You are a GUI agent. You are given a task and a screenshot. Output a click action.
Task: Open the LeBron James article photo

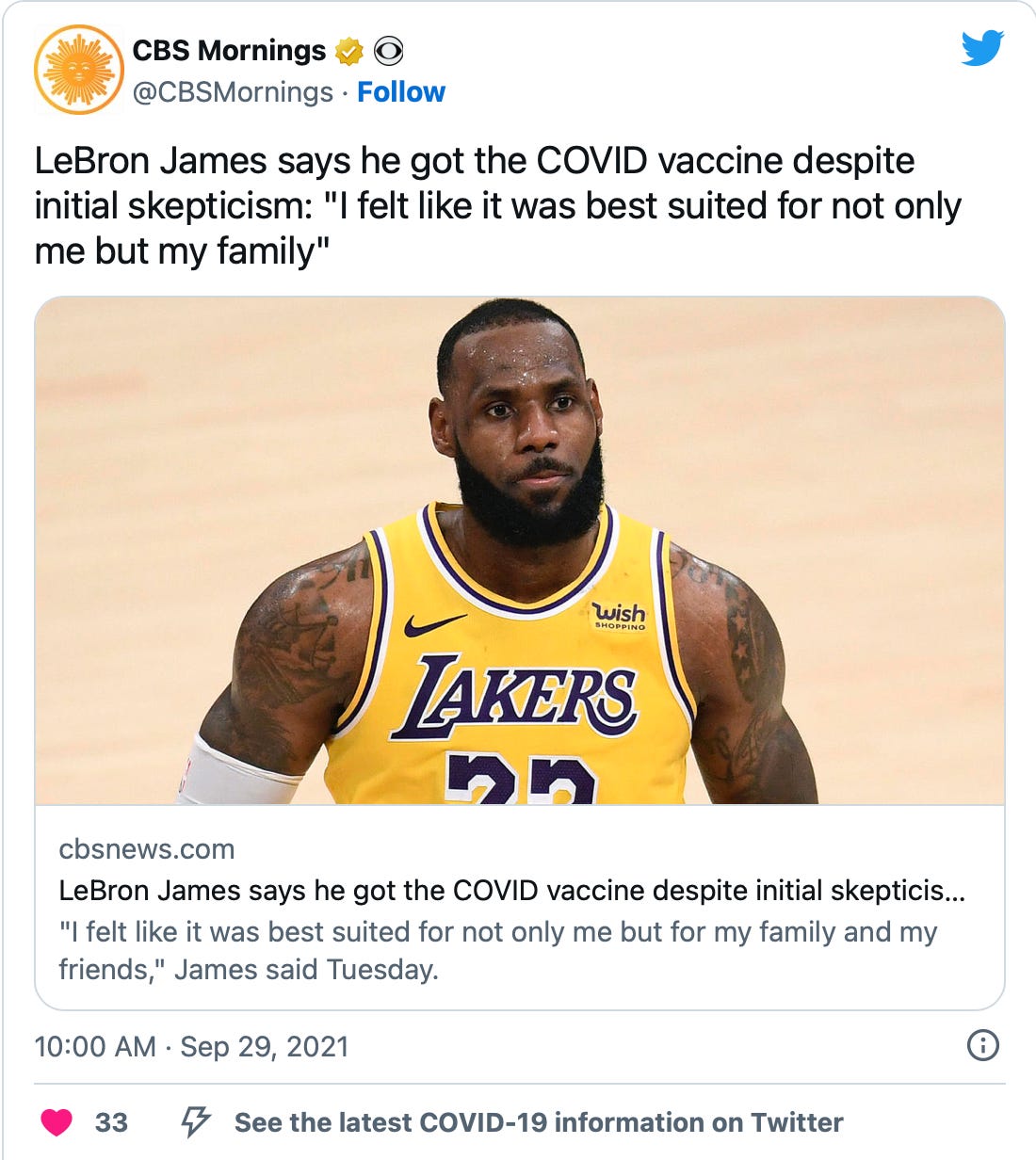520,550
